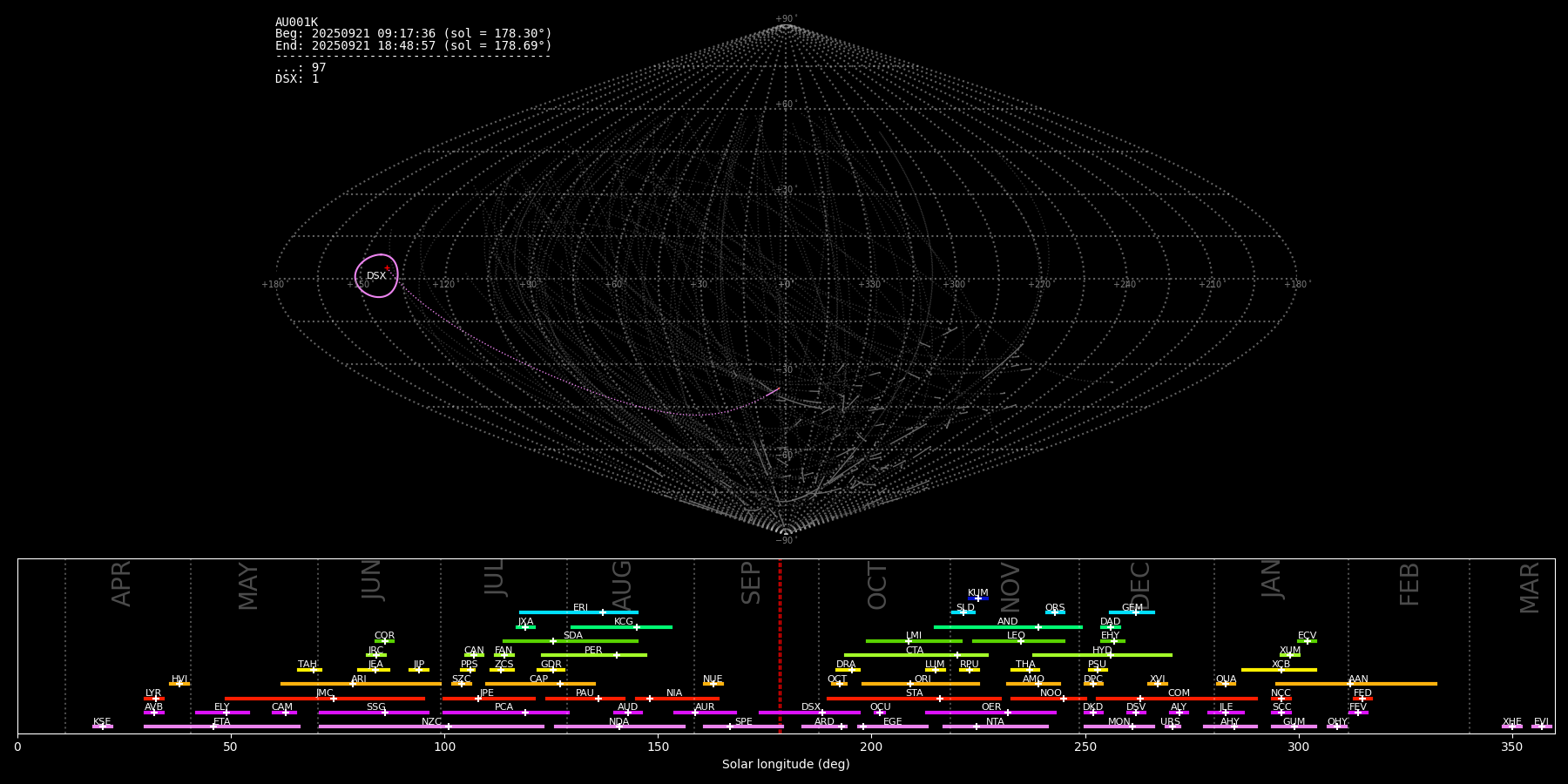Image resolution: width=1568 pixels, height=784 pixels.
Task: Click the ECV shower label
Action: (x=1308, y=636)
